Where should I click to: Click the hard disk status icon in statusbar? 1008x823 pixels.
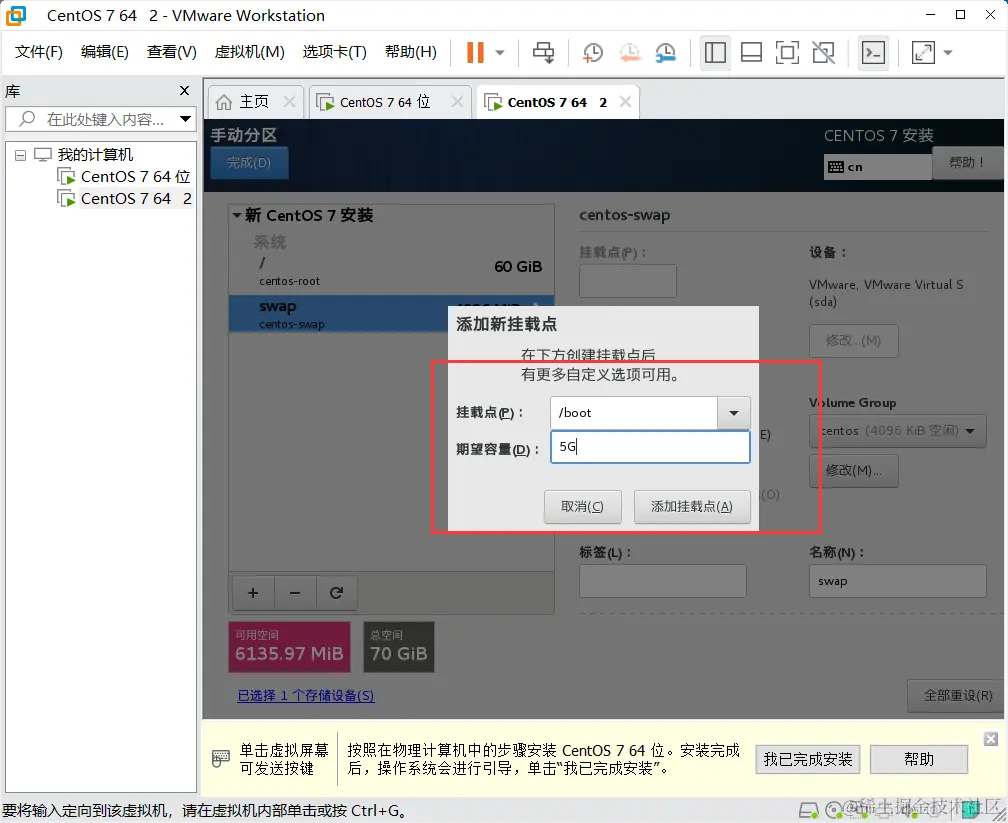click(x=808, y=810)
